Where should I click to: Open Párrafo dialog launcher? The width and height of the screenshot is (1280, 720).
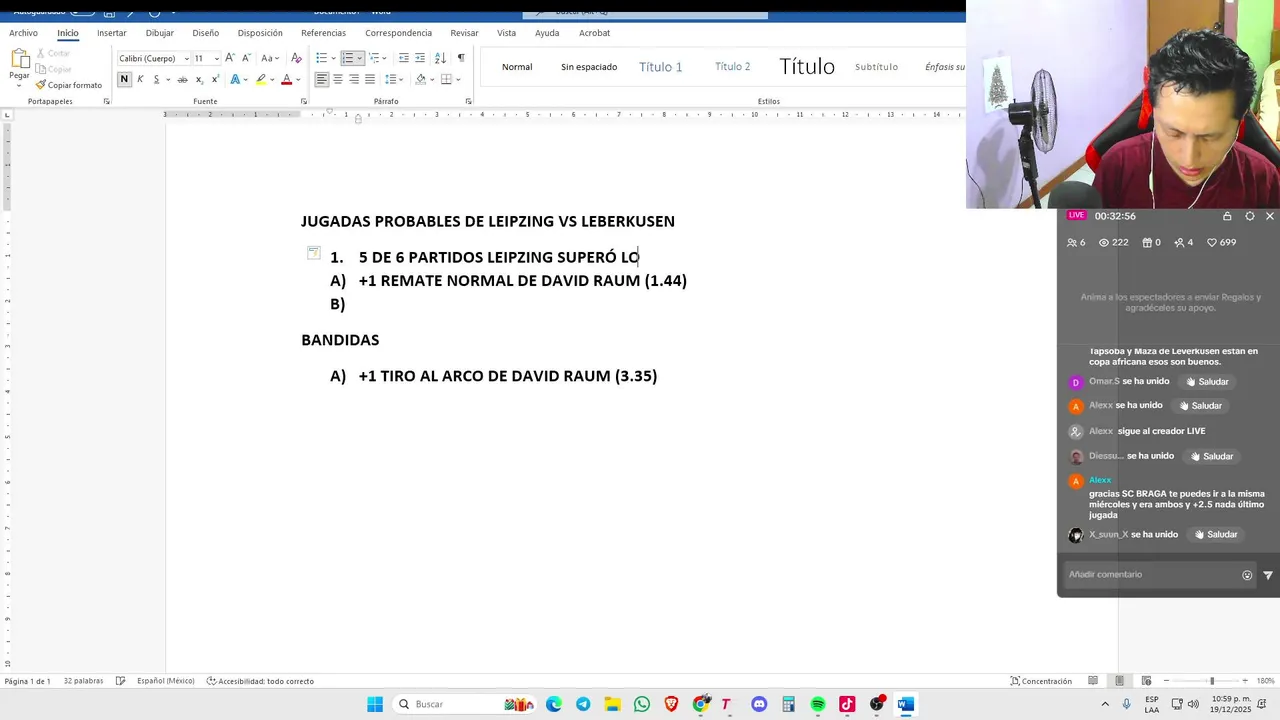(468, 101)
